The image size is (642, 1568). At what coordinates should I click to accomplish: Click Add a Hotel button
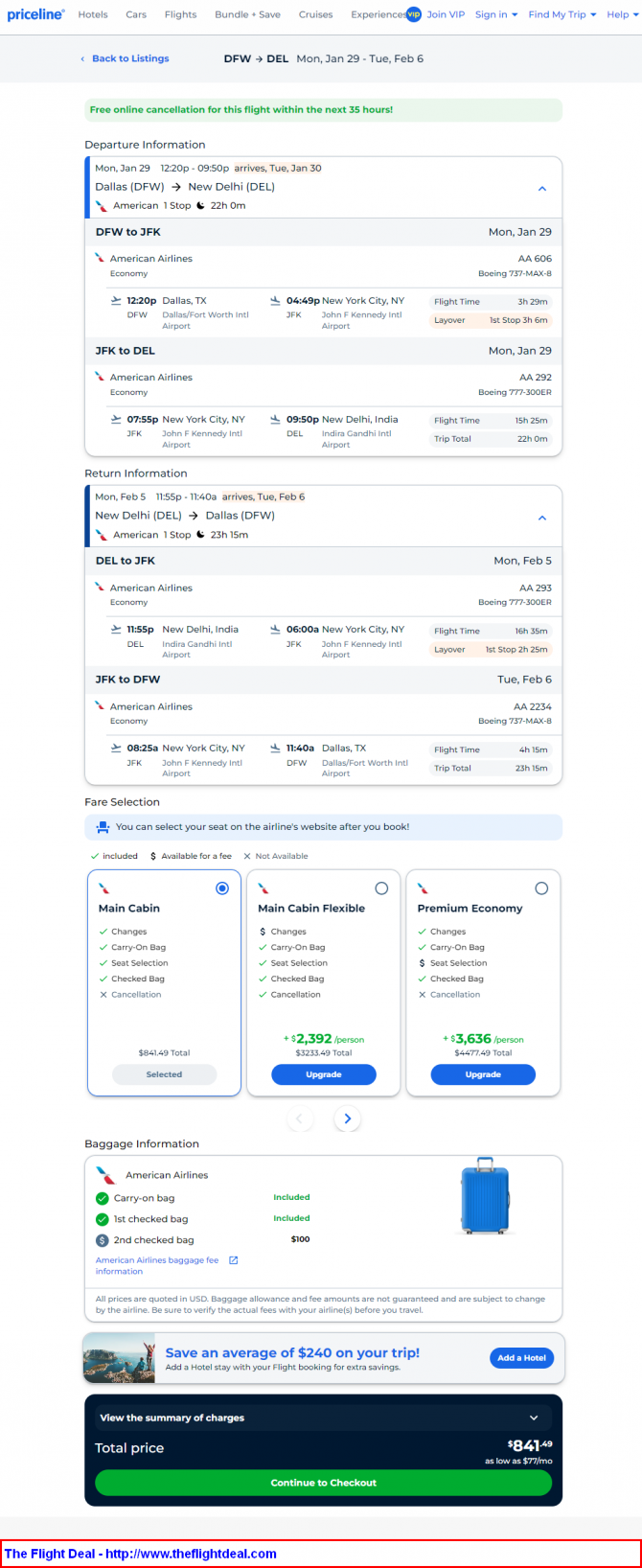tap(521, 1358)
